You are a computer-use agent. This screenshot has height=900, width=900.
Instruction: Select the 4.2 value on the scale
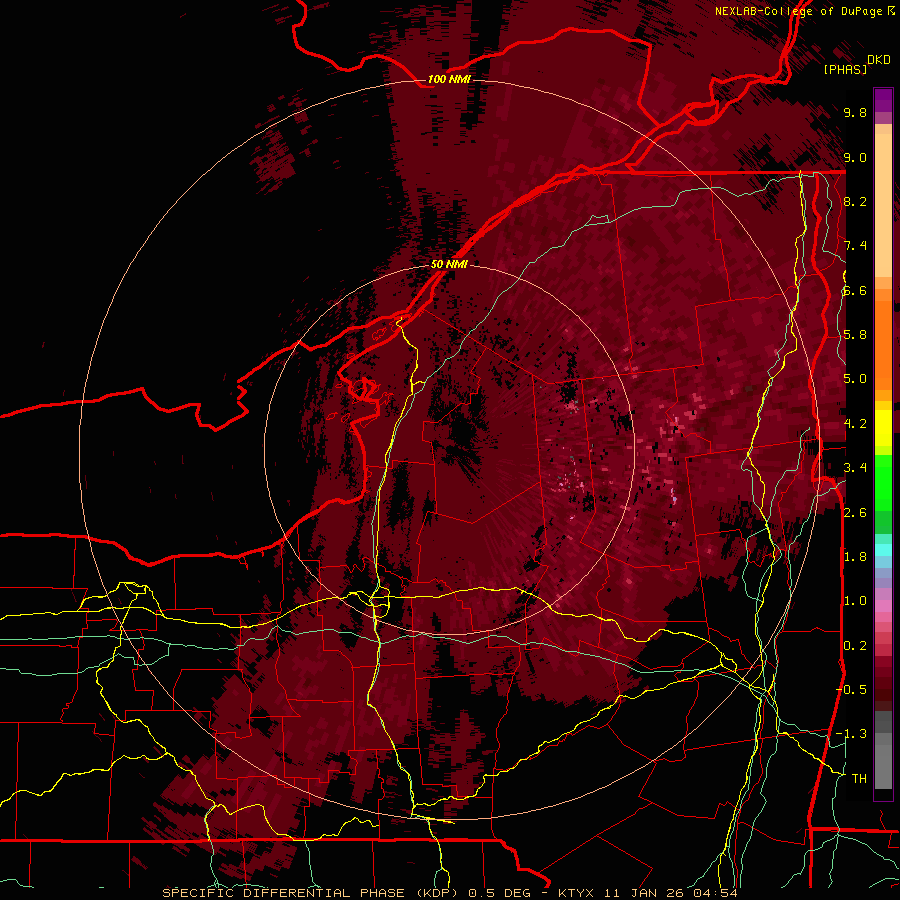855,424
